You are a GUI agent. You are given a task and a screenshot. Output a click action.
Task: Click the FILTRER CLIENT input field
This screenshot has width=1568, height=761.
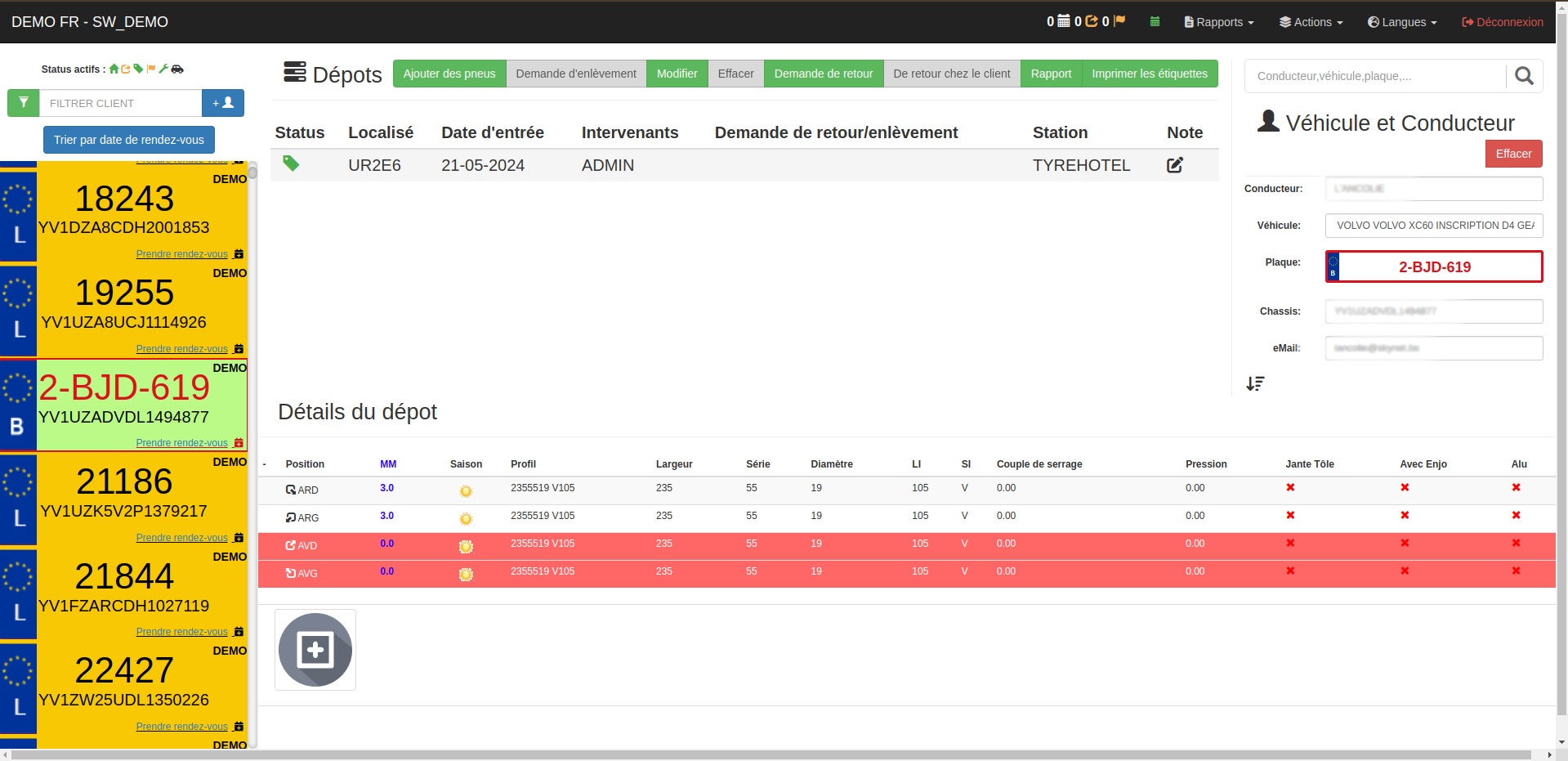[121, 103]
